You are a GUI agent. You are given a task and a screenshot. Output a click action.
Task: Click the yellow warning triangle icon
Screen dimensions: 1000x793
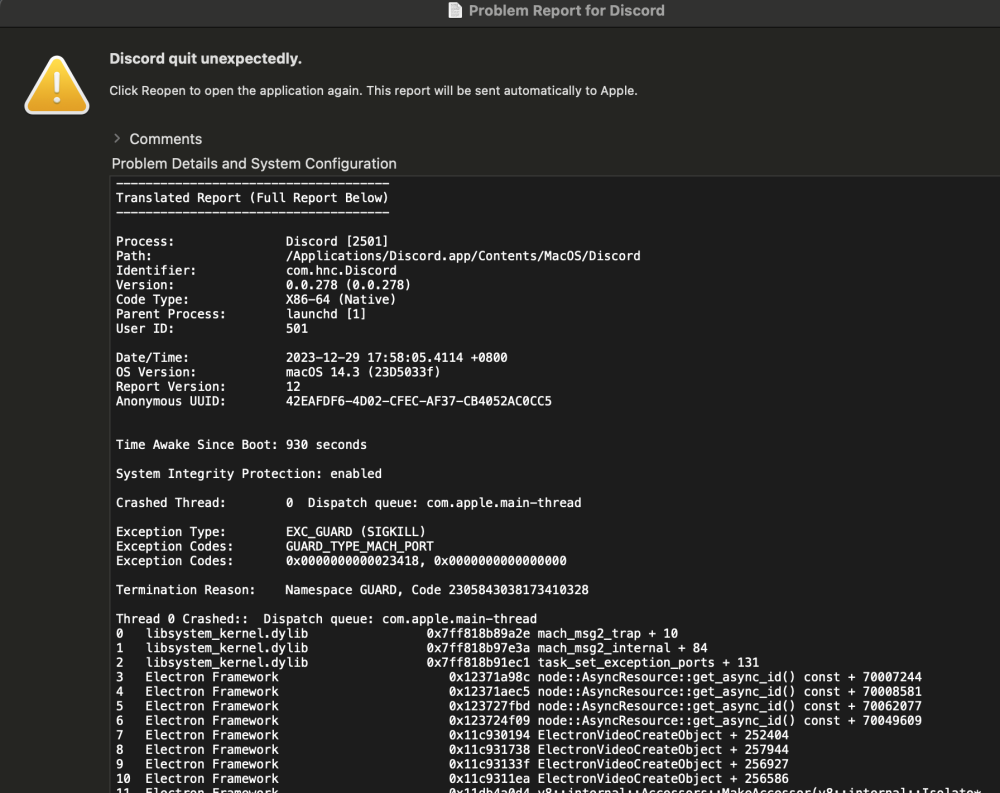click(57, 85)
